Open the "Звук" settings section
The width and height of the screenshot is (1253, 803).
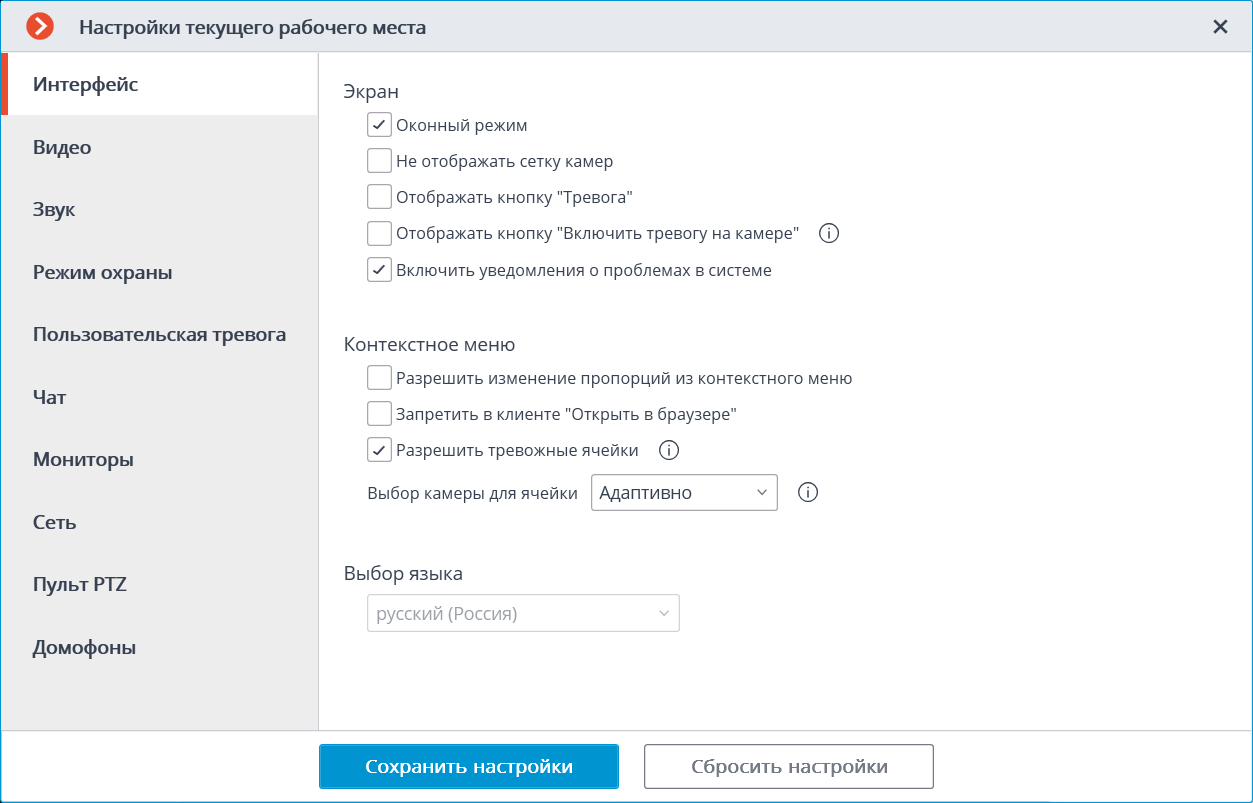[x=54, y=210]
